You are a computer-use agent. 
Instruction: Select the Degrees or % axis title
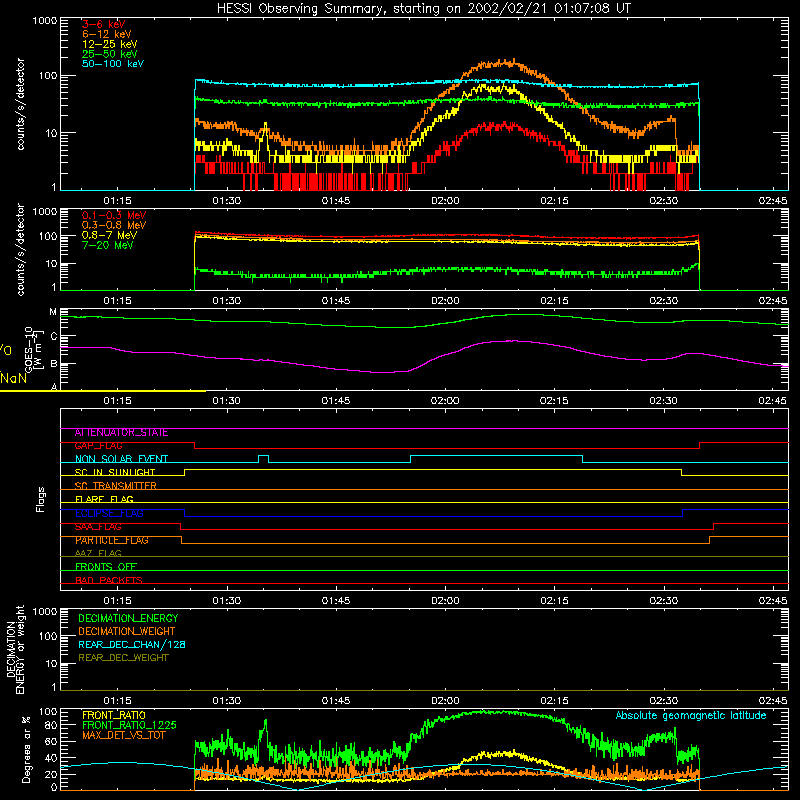coord(26,749)
